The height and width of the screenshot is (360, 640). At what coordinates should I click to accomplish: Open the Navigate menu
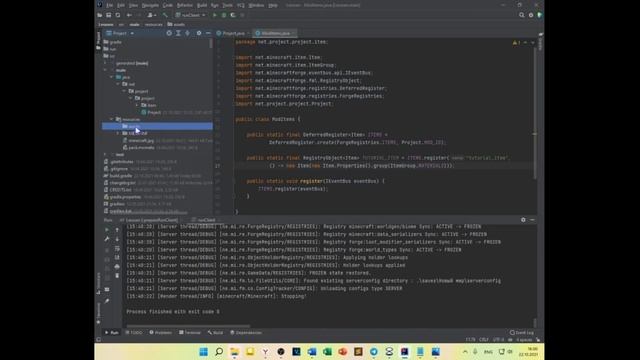tap(150, 5)
